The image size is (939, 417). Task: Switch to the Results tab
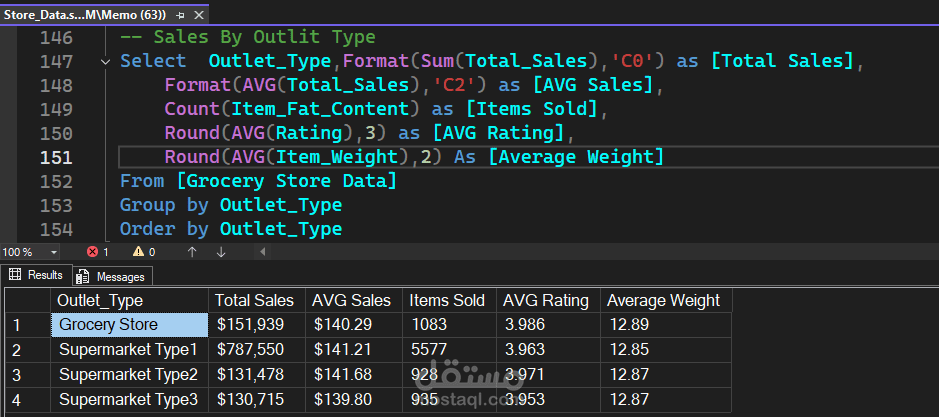[x=36, y=275]
